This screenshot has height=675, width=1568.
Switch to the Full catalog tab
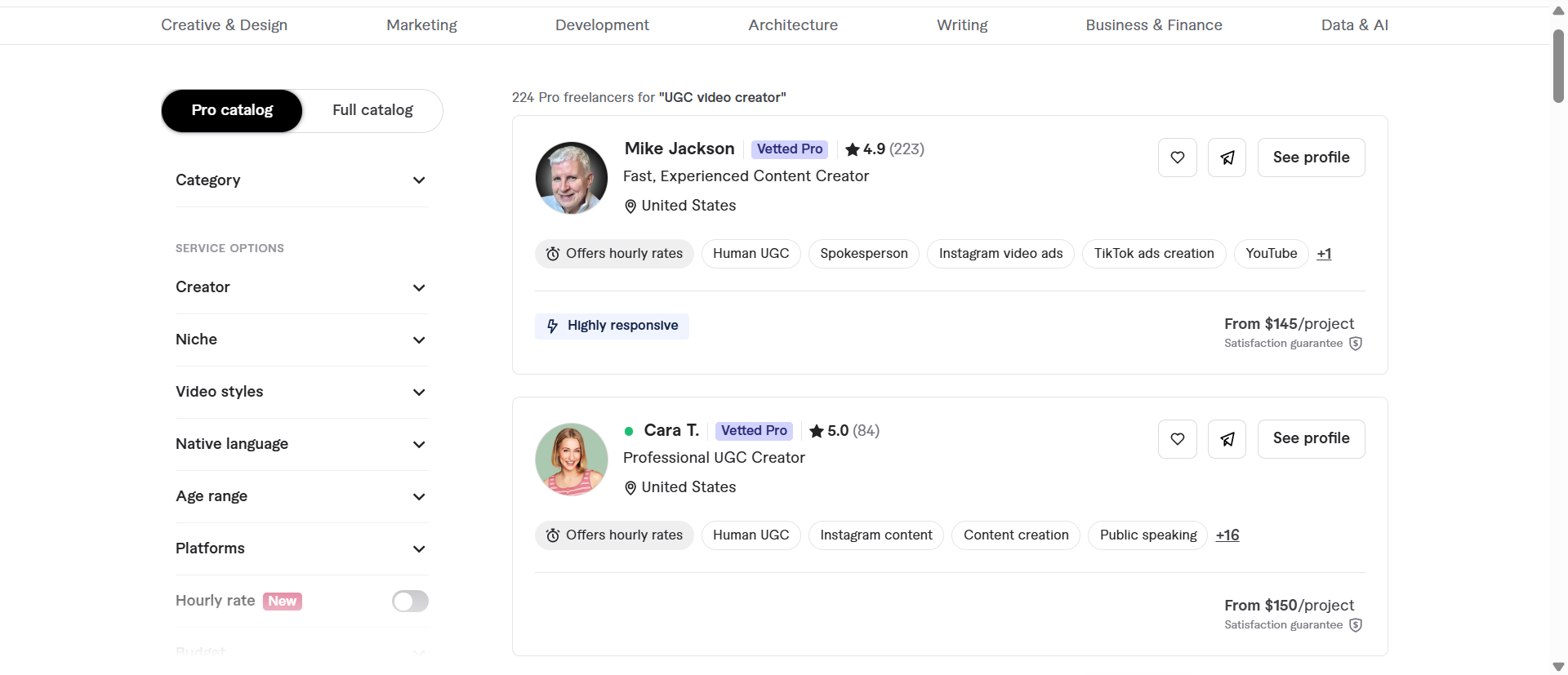(372, 111)
